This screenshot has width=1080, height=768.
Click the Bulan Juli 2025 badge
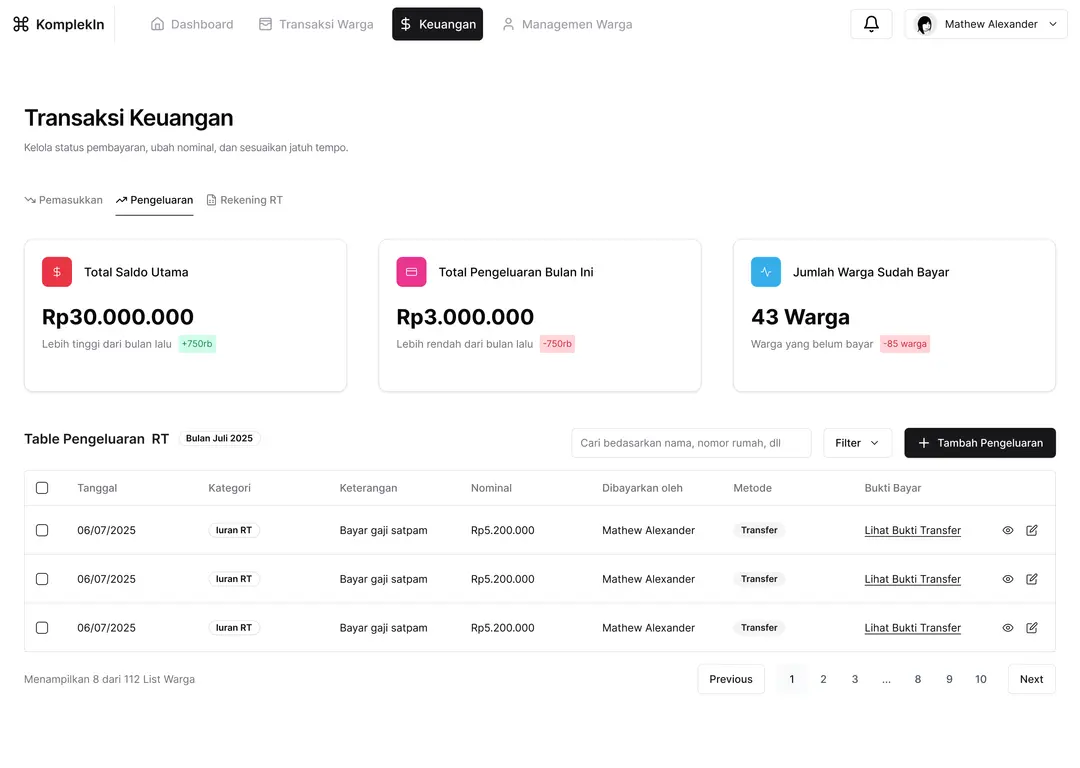[219, 439]
